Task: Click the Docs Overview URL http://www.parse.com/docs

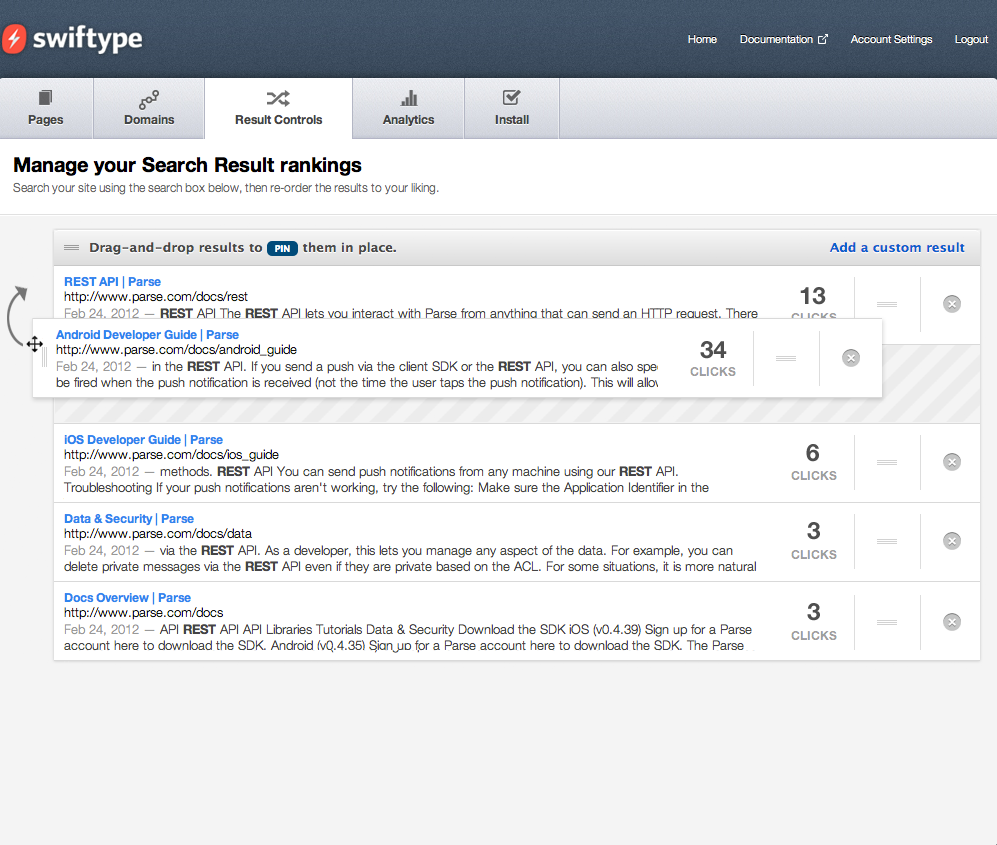Action: (x=144, y=613)
